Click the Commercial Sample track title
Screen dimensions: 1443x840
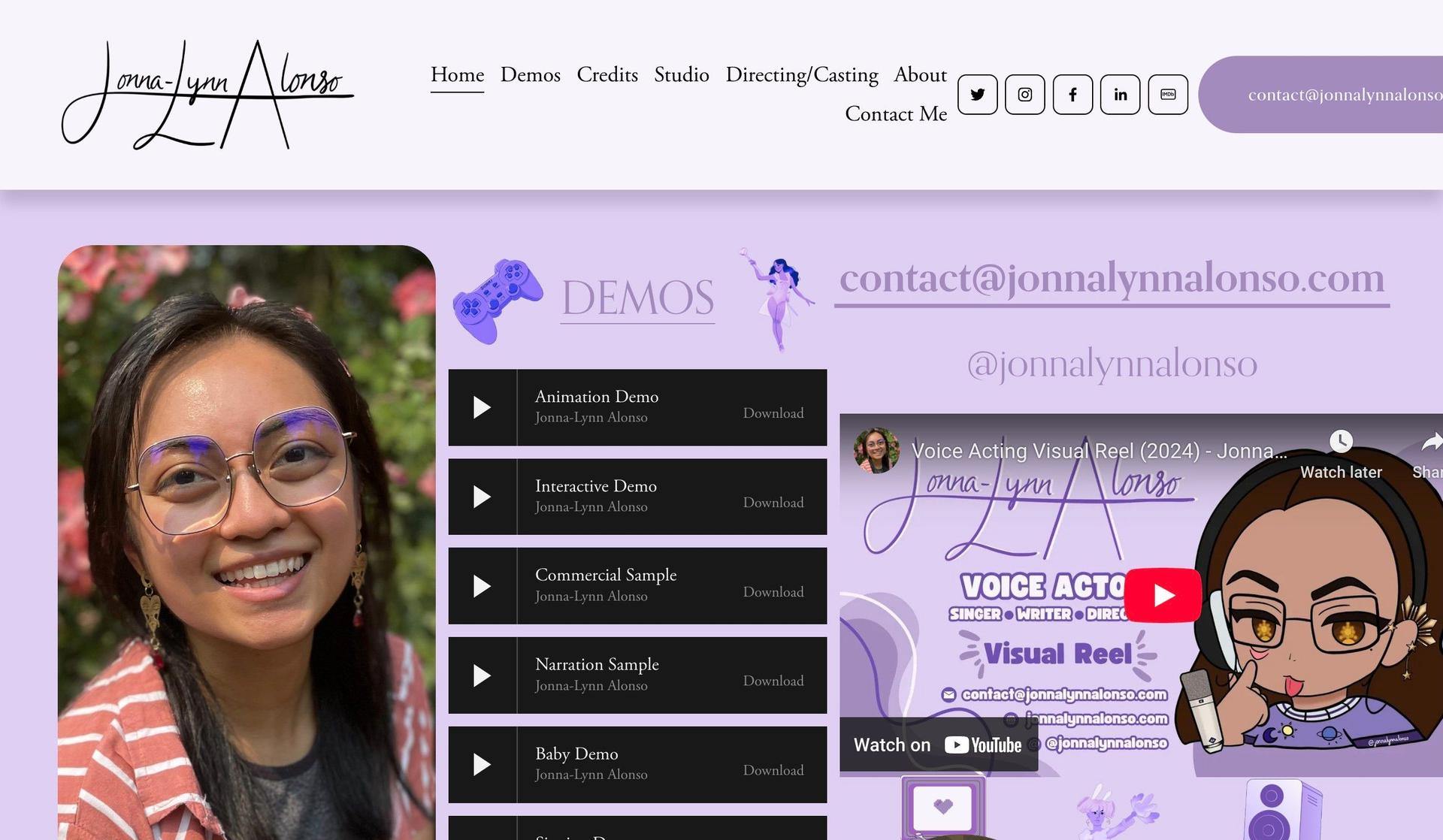pos(606,576)
